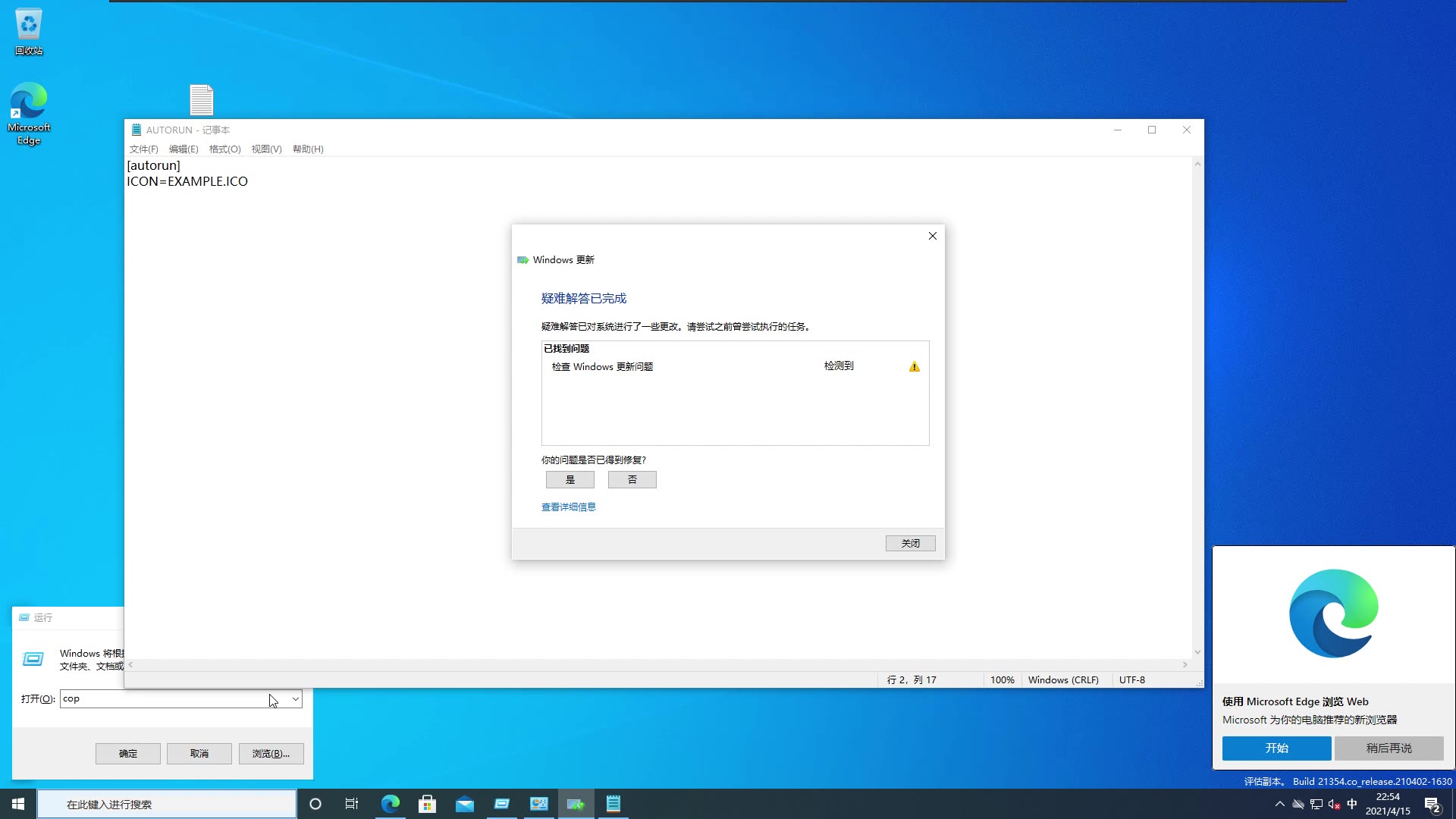The width and height of the screenshot is (1456, 819).
Task: Click the Notepad vertical scrollbar down arrow
Action: click(1197, 651)
